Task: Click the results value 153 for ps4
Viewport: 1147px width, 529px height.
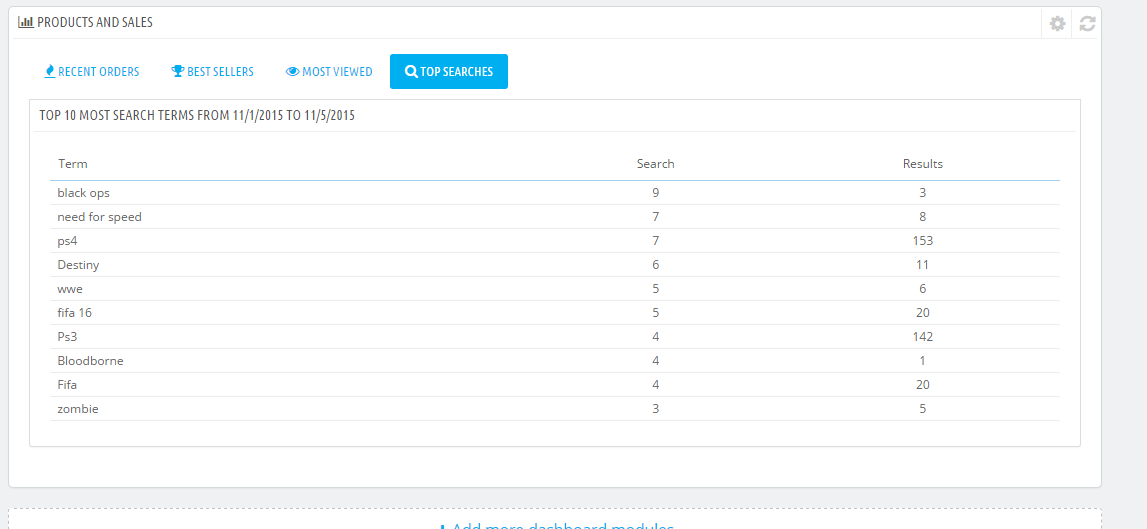Action: point(922,241)
